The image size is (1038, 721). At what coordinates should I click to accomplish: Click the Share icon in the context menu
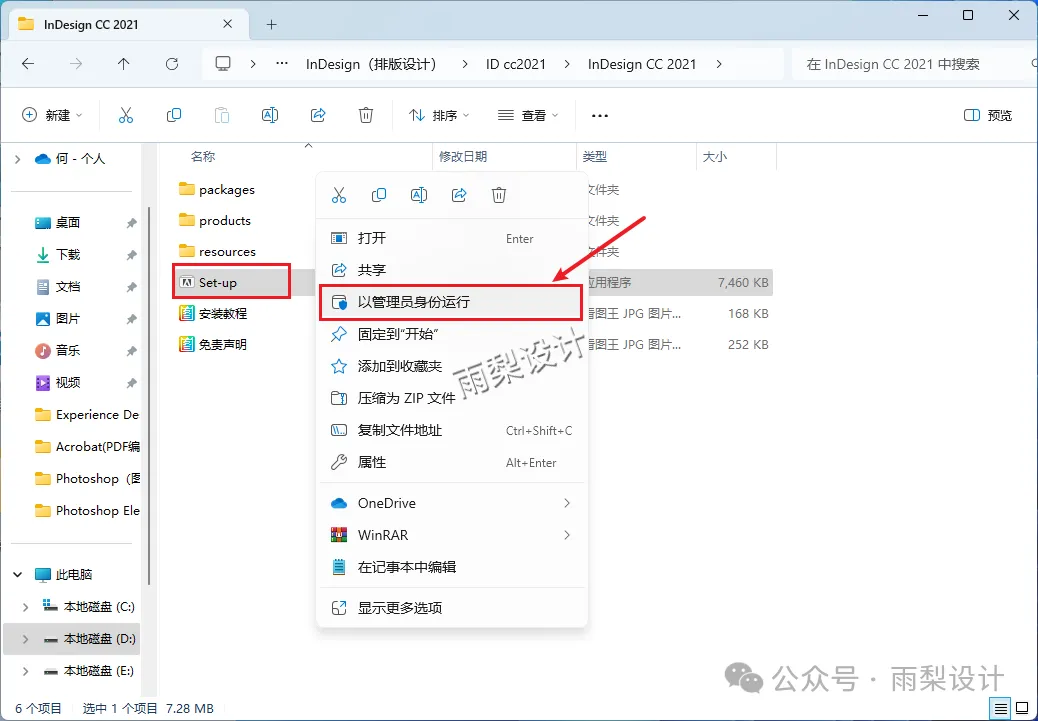(459, 195)
